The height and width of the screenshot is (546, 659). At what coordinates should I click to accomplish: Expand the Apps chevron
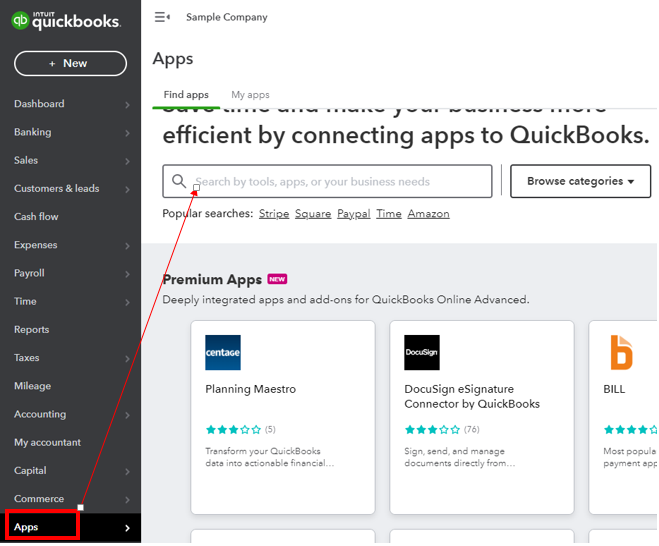tap(127, 528)
